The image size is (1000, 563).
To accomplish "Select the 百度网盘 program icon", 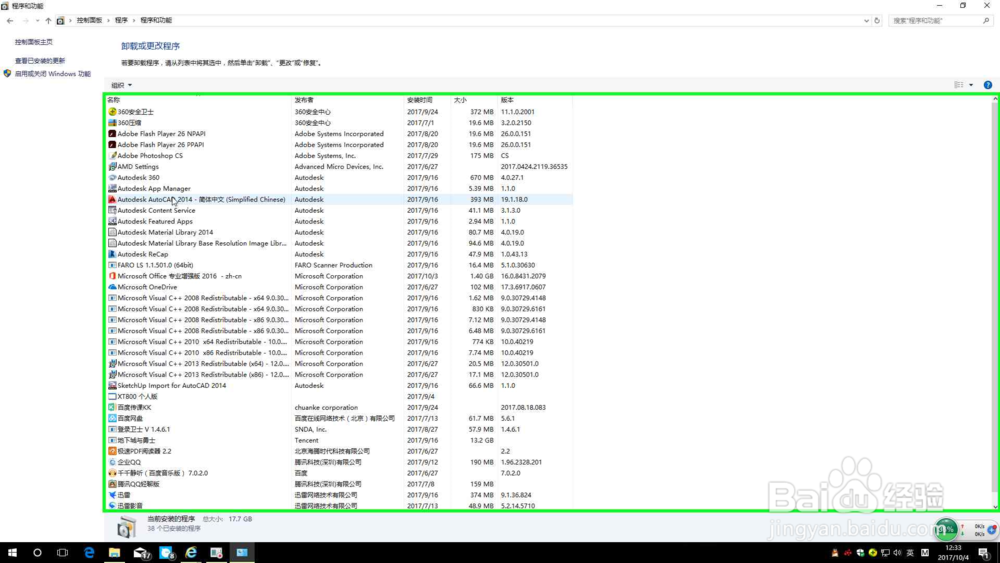I will point(112,418).
